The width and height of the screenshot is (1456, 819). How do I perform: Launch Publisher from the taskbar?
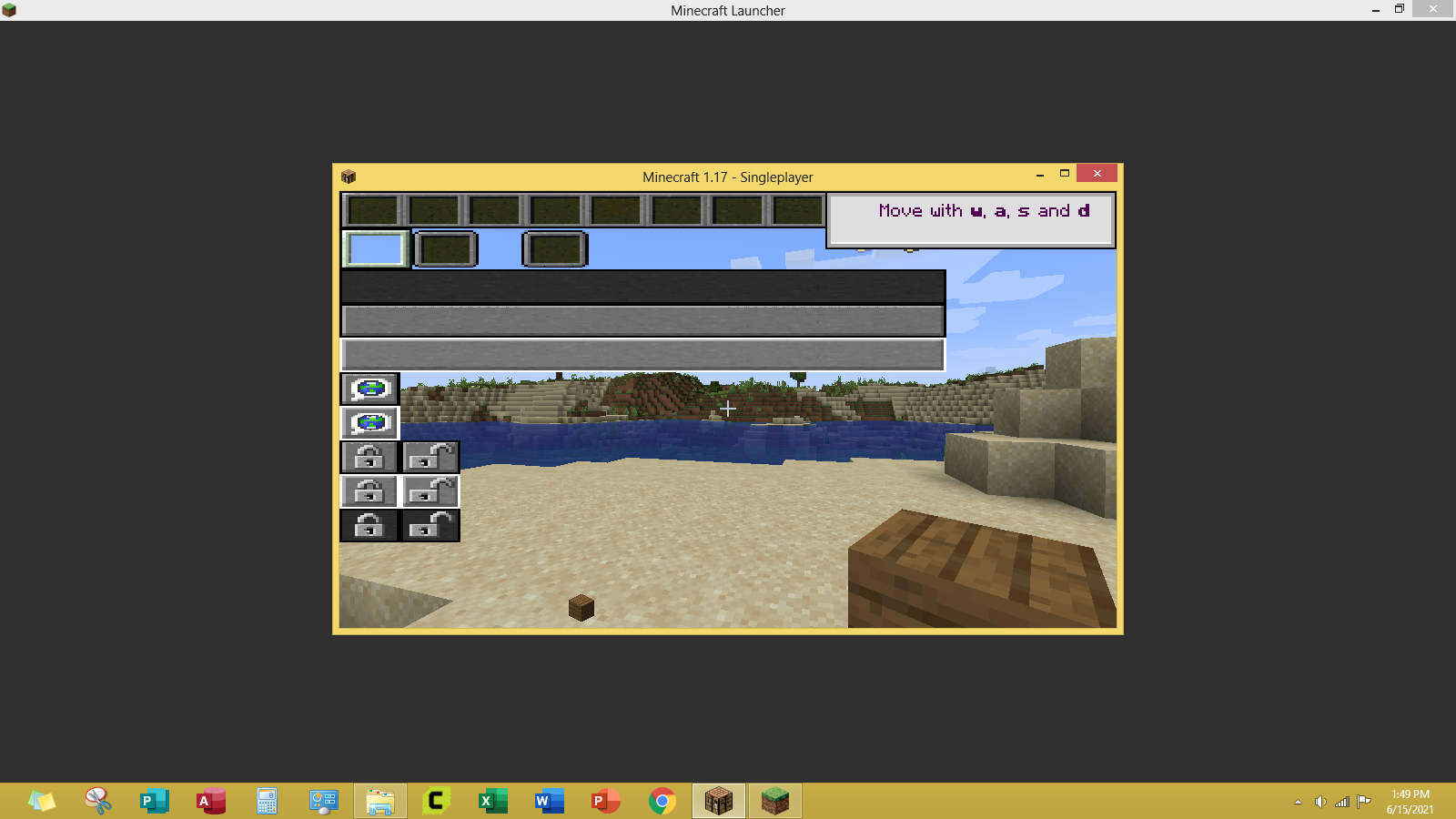click(155, 801)
